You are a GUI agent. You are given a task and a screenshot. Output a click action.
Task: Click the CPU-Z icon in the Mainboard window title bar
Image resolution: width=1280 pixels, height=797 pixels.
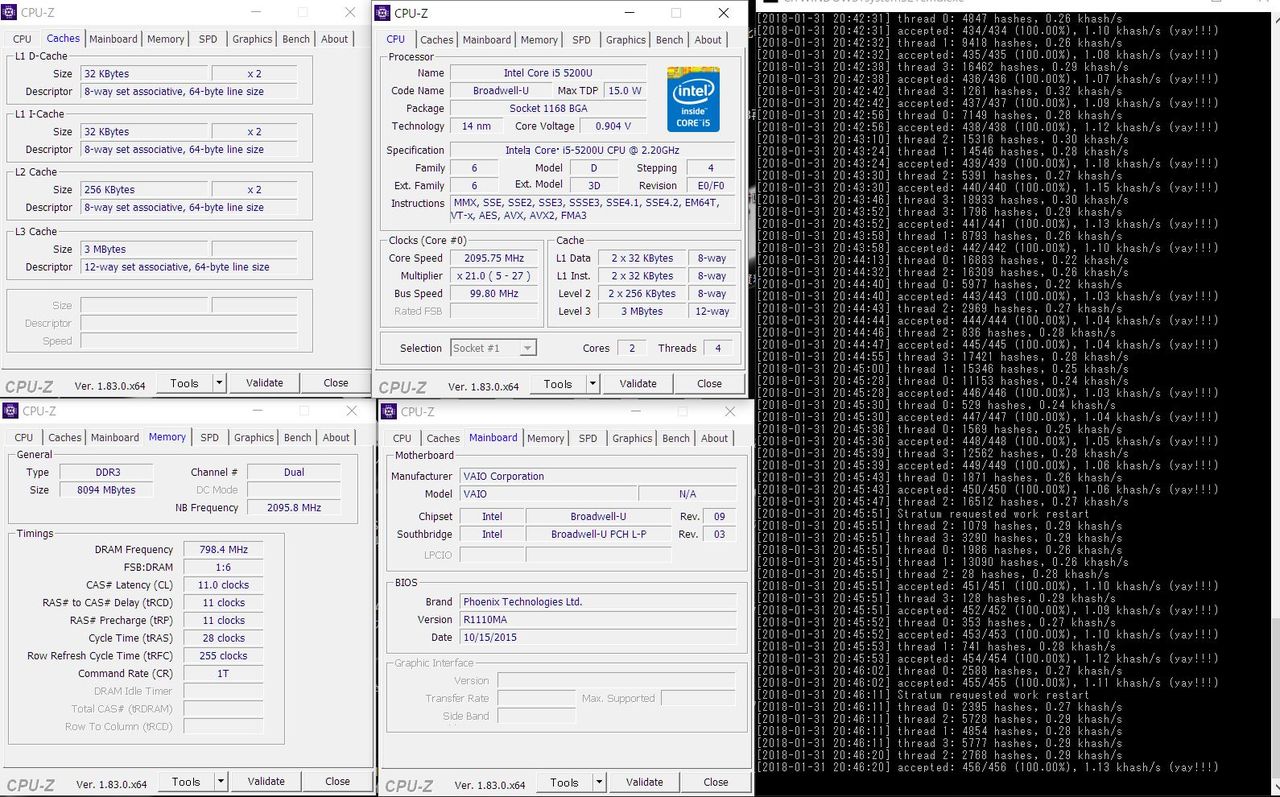[390, 412]
